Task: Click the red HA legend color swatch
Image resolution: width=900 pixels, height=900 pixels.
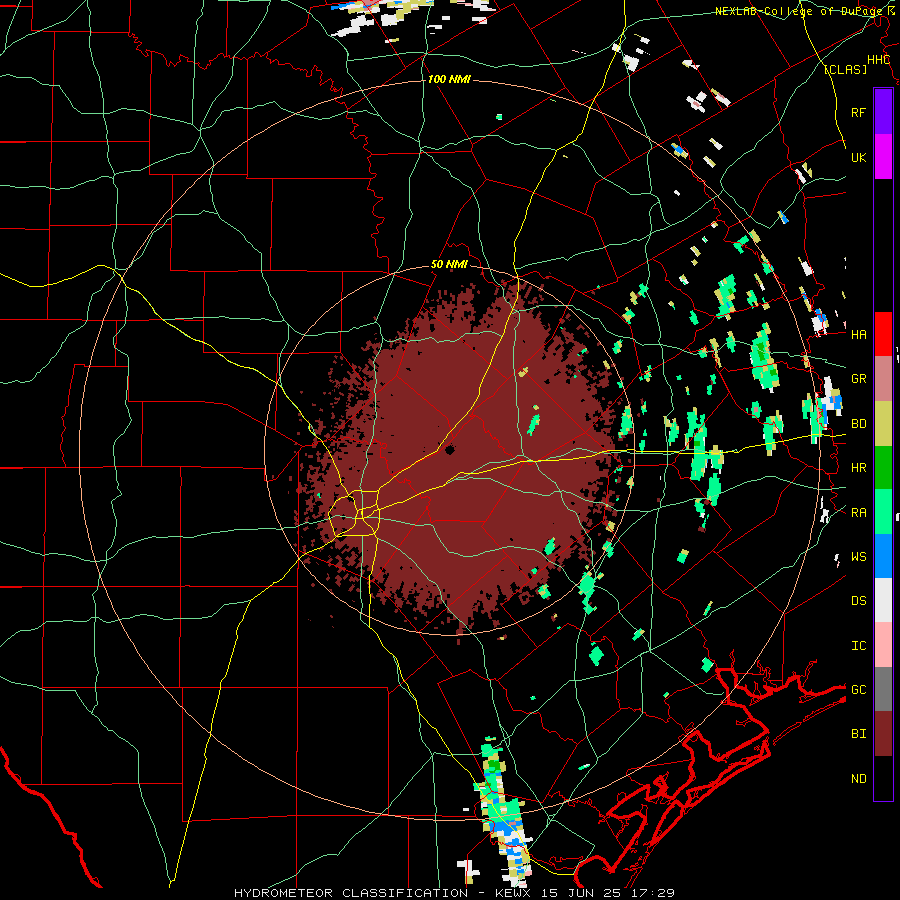Action: click(883, 334)
